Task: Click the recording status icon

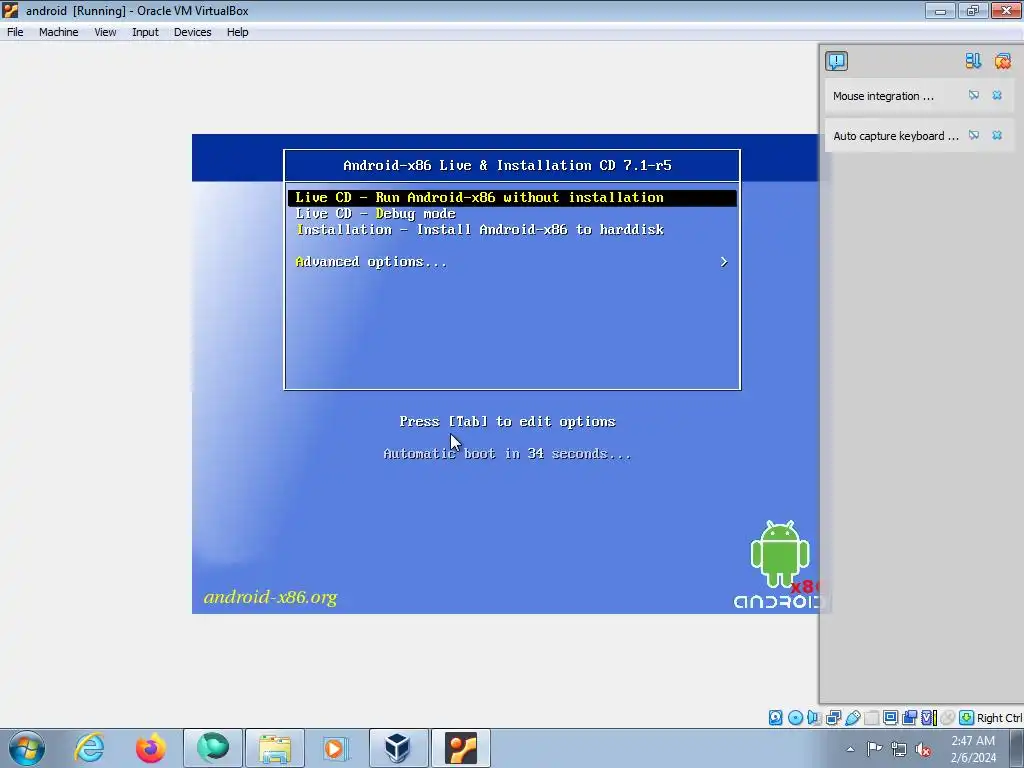Action: pyautogui.click(x=909, y=718)
